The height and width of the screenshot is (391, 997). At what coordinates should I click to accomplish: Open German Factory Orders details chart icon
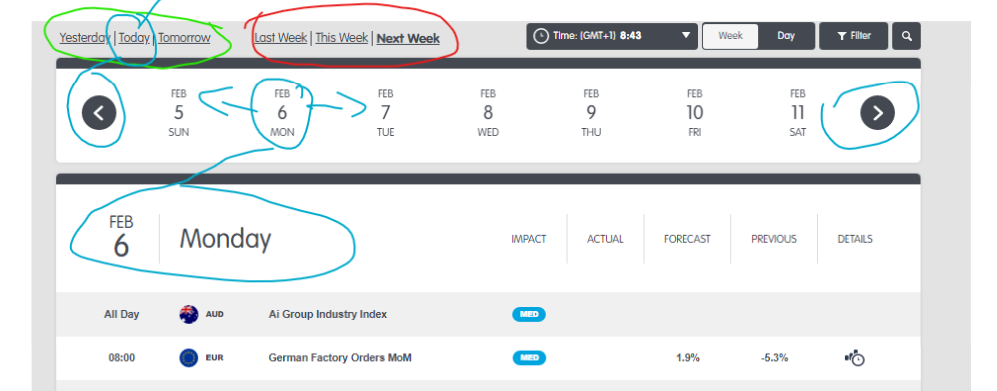click(x=855, y=358)
